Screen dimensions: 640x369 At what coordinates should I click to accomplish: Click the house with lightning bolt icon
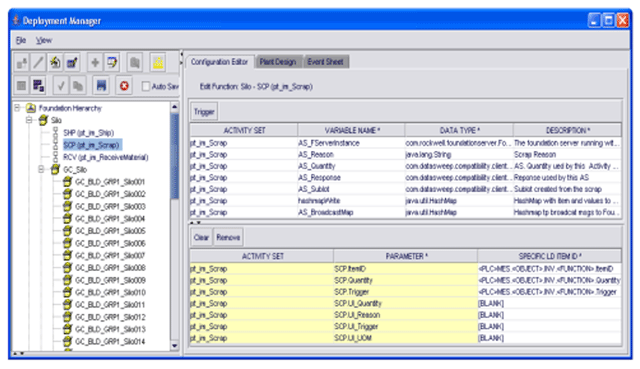[55, 62]
